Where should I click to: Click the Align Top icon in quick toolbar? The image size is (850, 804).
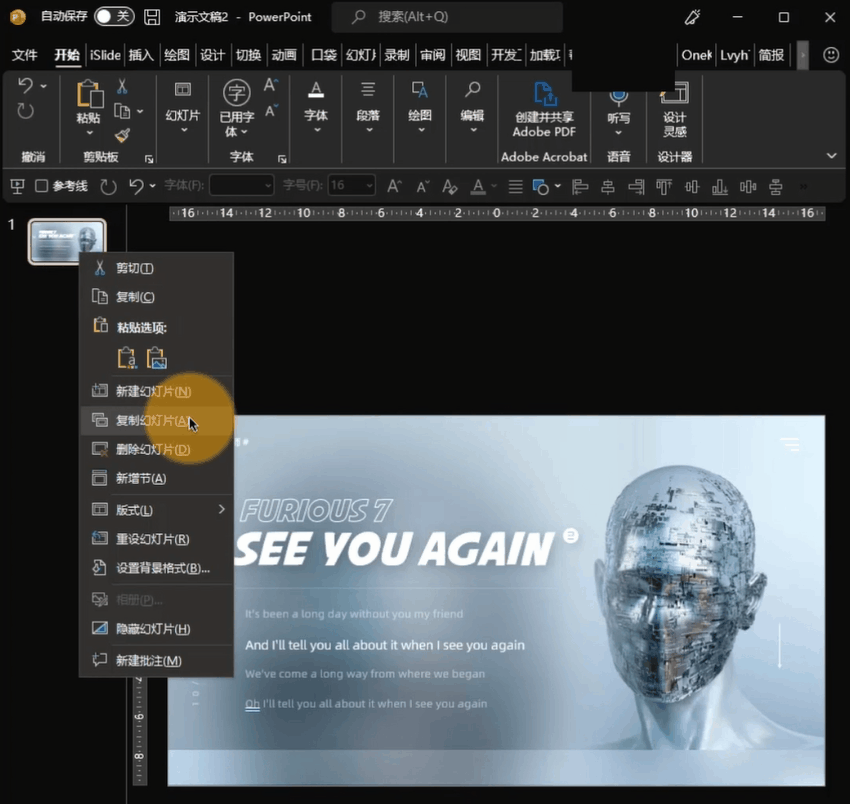coord(664,187)
